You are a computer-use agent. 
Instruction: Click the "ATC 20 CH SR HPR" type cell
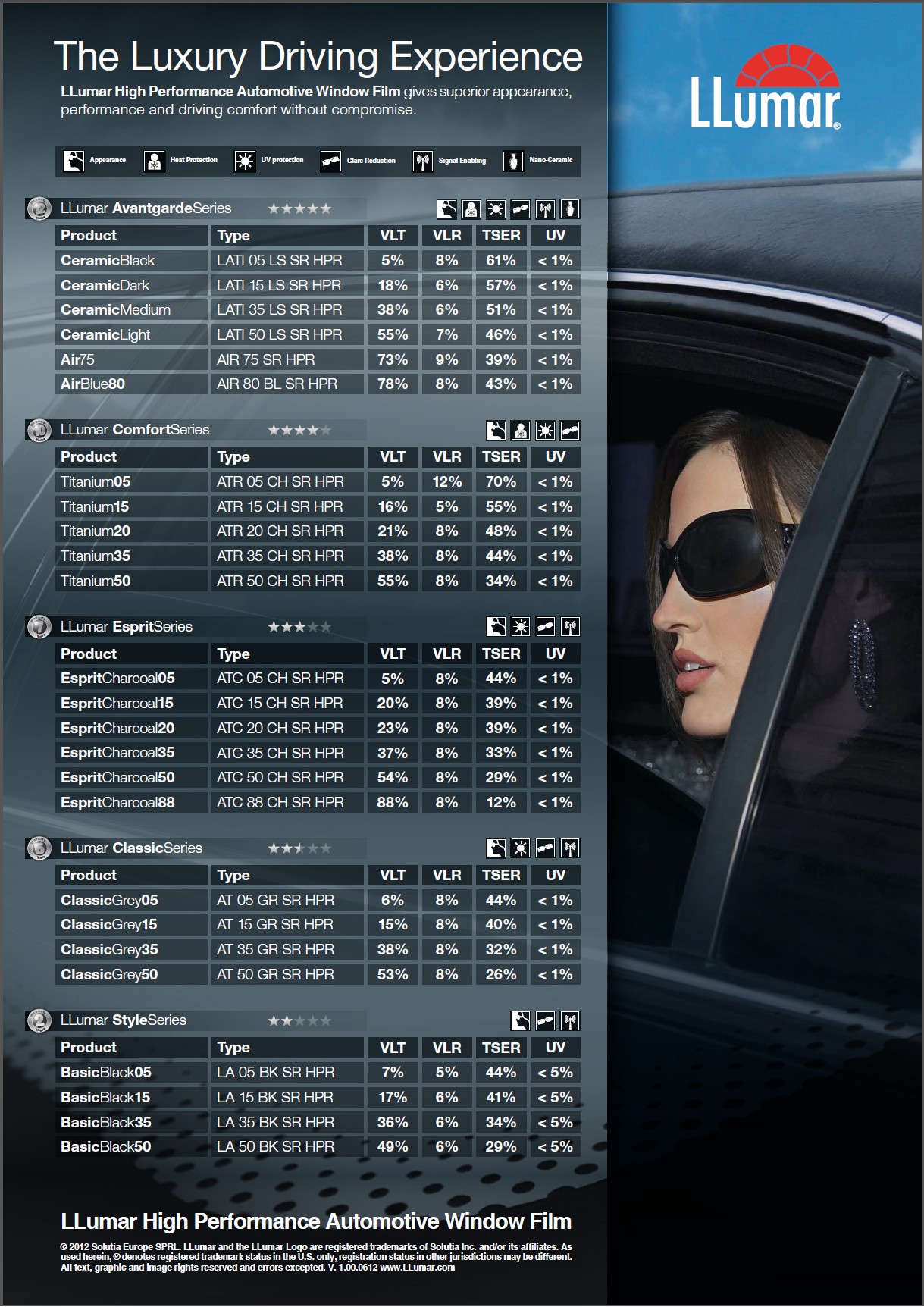point(287,728)
